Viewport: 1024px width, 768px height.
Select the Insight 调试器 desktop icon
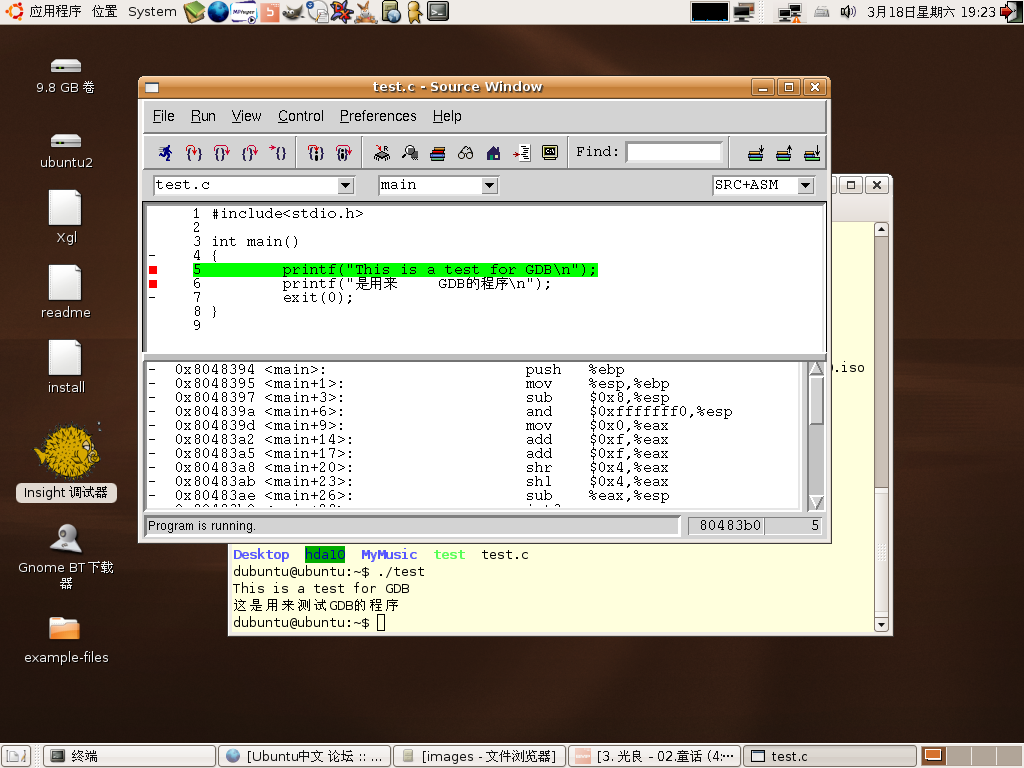click(x=66, y=463)
